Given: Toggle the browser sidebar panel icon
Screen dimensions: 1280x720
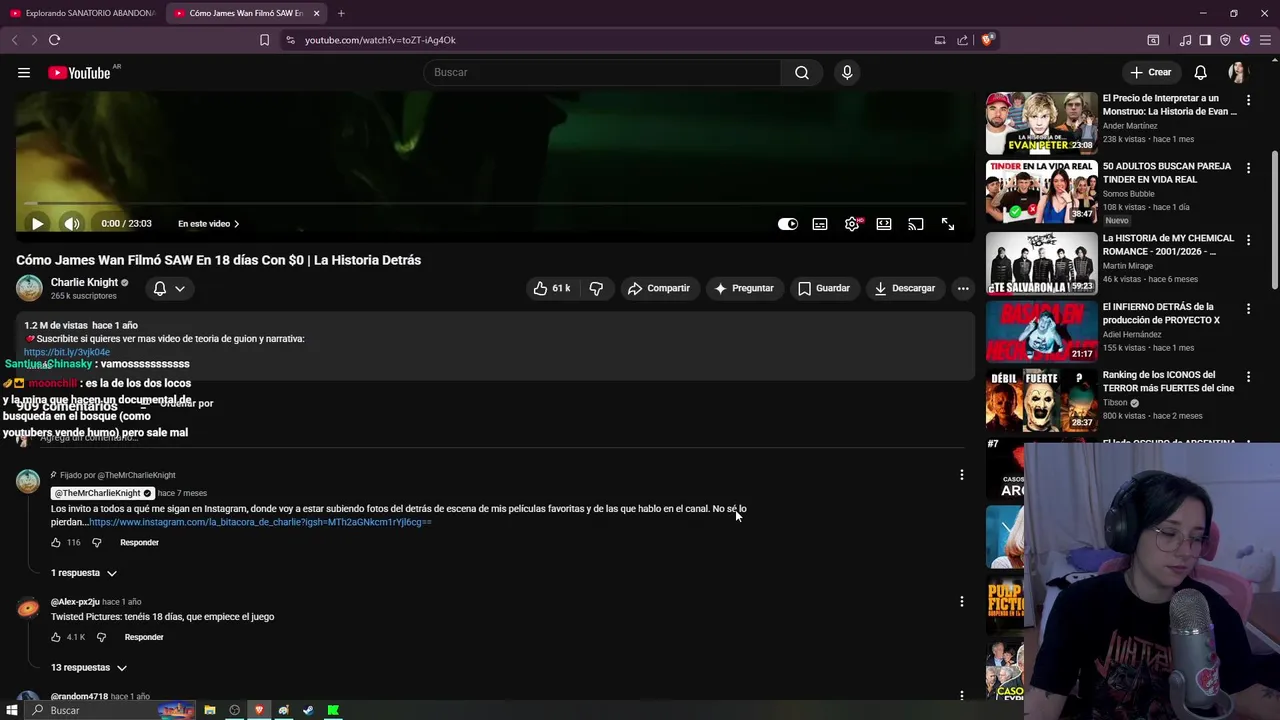Looking at the screenshot, I should tap(1205, 40).
